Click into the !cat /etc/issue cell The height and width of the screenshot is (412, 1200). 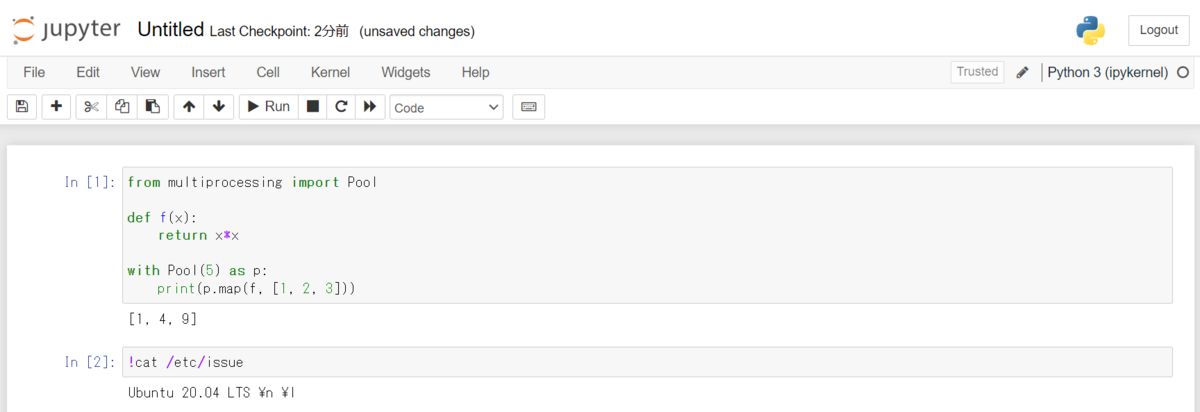[x=647, y=362]
